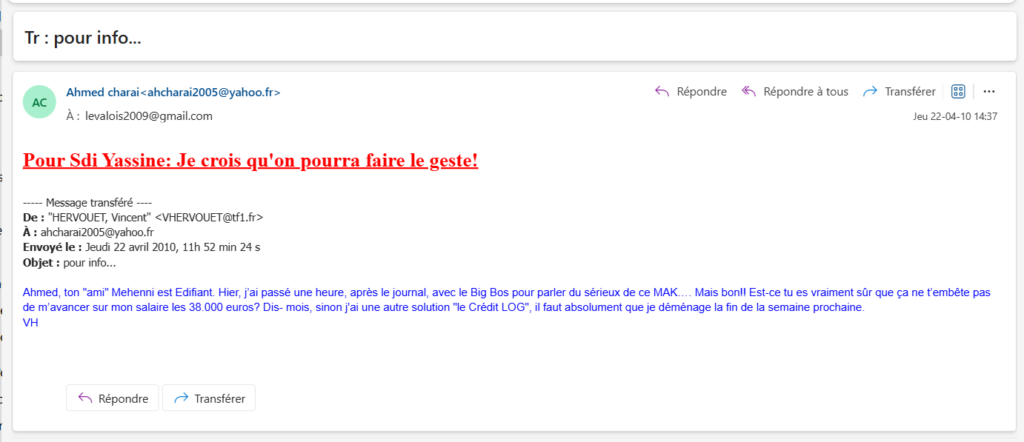Click the red Pour Sdi Yassine heading
This screenshot has height=442, width=1024.
[250, 160]
